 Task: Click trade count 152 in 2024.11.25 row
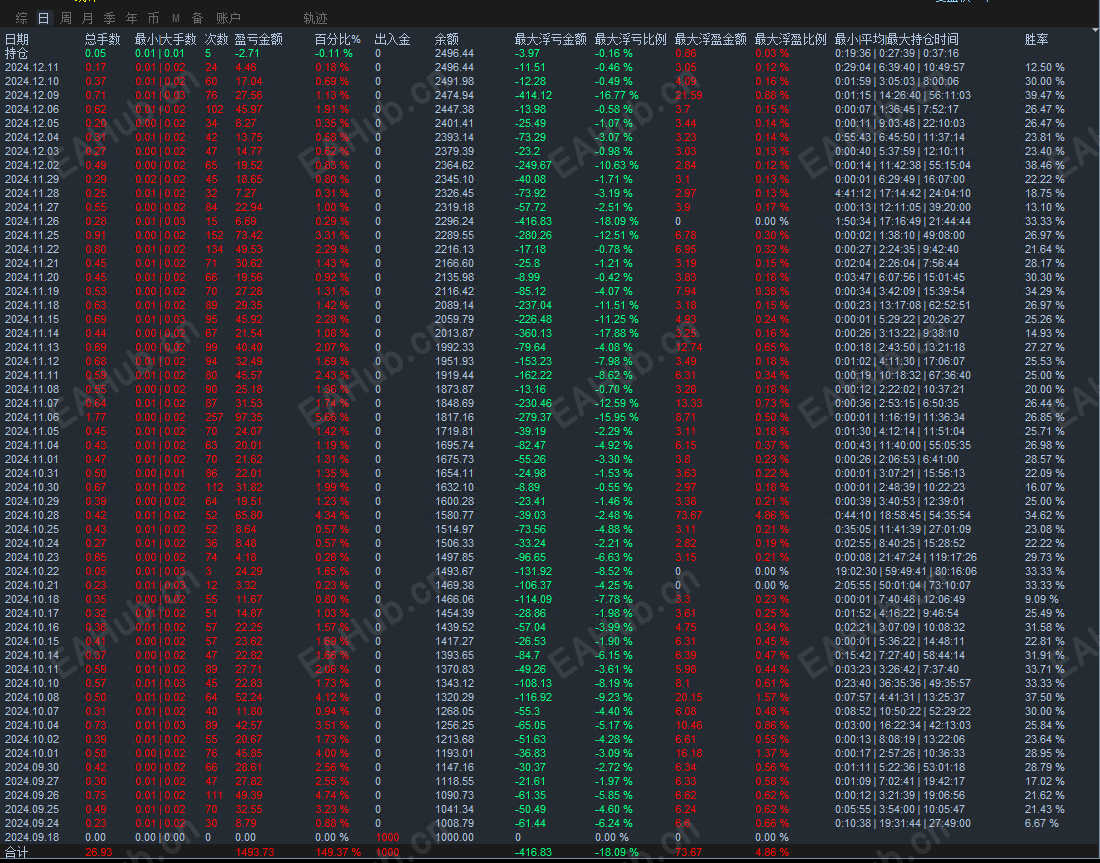point(214,235)
